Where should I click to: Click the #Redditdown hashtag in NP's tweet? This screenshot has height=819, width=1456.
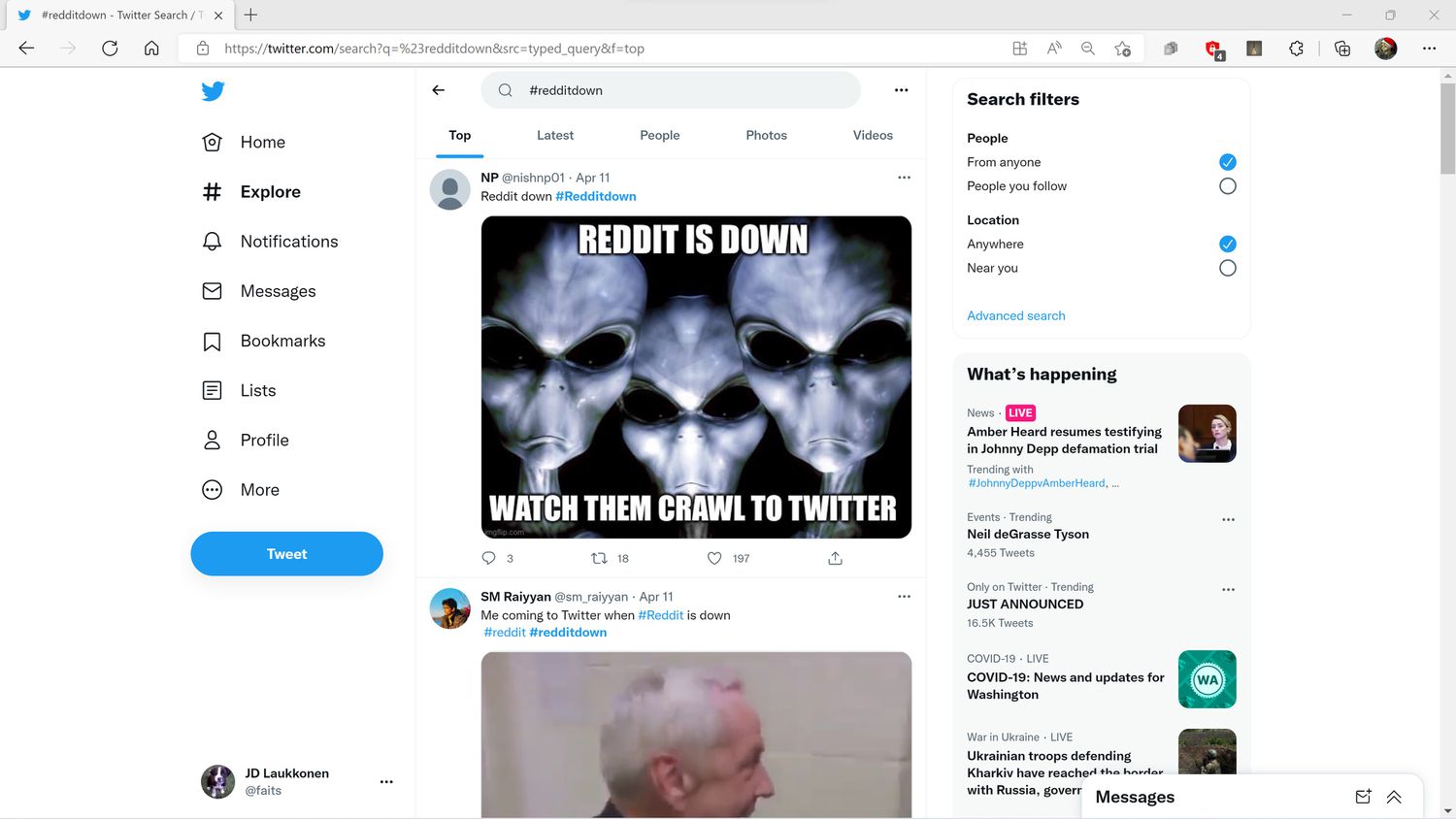(x=596, y=196)
